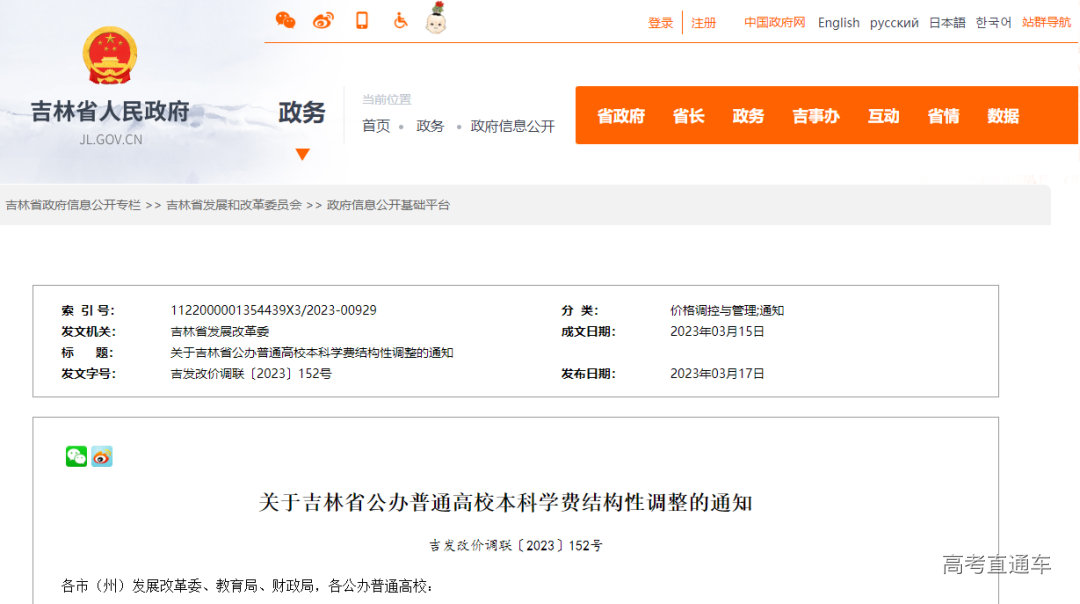Share article via the WeChat icon
This screenshot has width=1080, height=604.
(x=75, y=456)
